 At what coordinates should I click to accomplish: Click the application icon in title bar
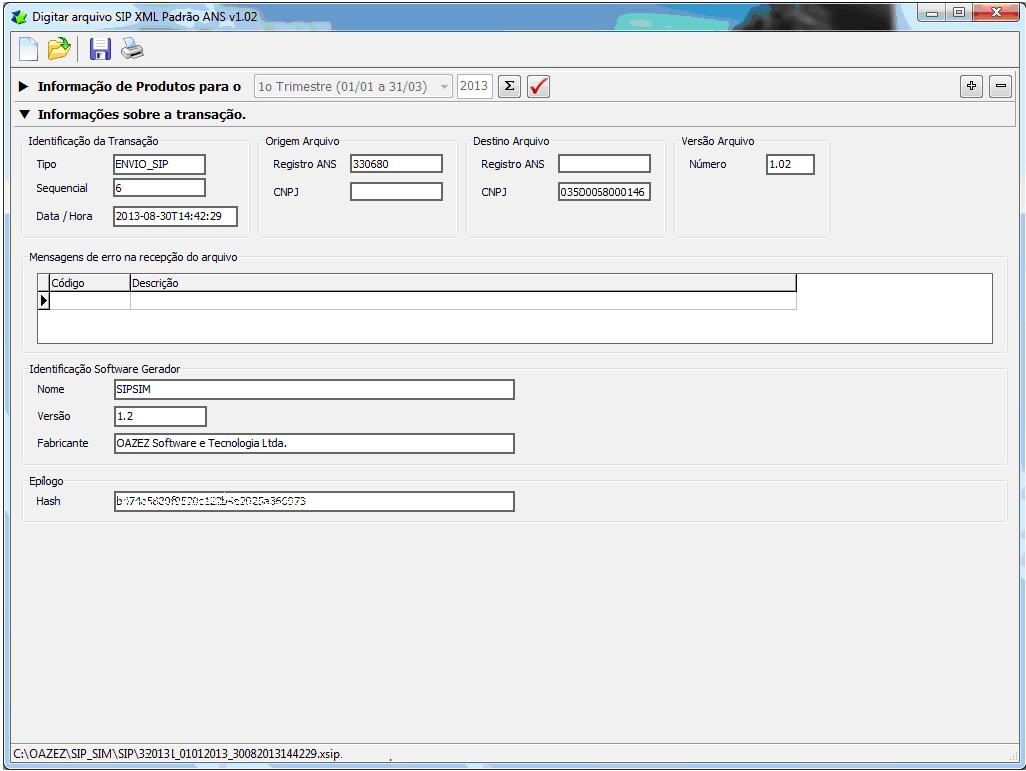tap(19, 16)
